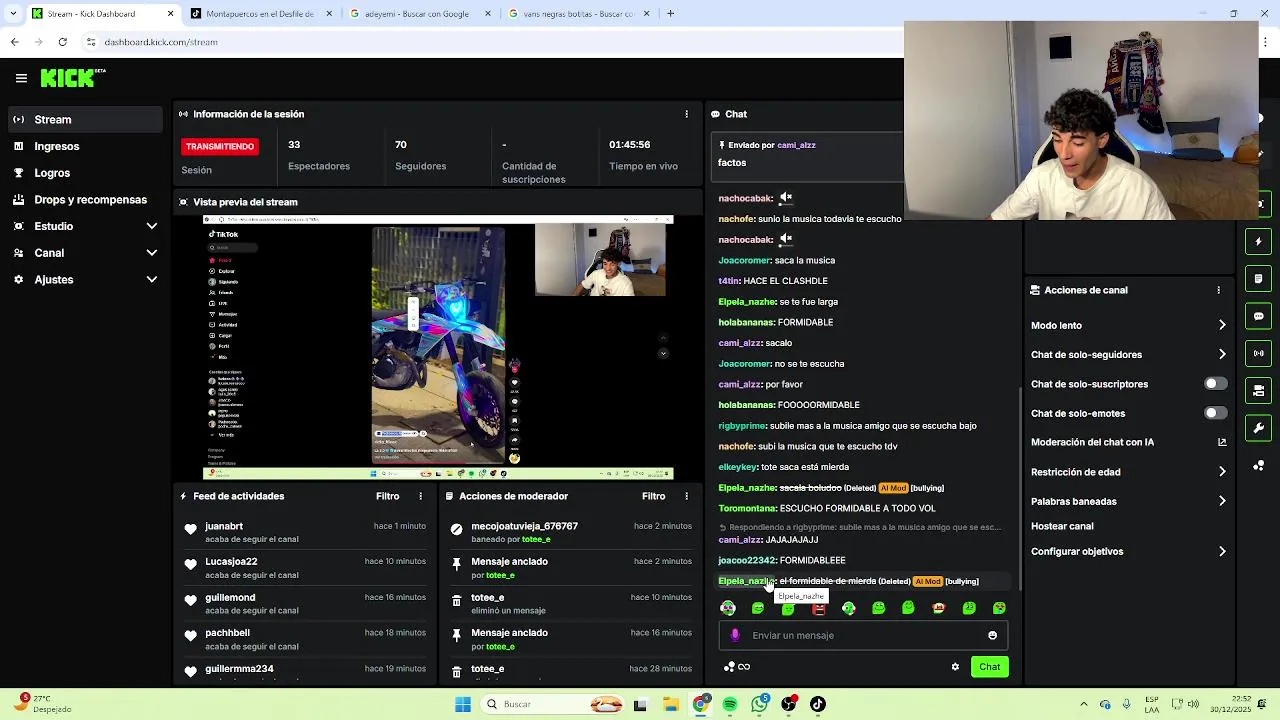This screenshot has height=720, width=1280.
Task: Open the three-dots bubbles icon in right sidebar
Action: tap(1258, 465)
